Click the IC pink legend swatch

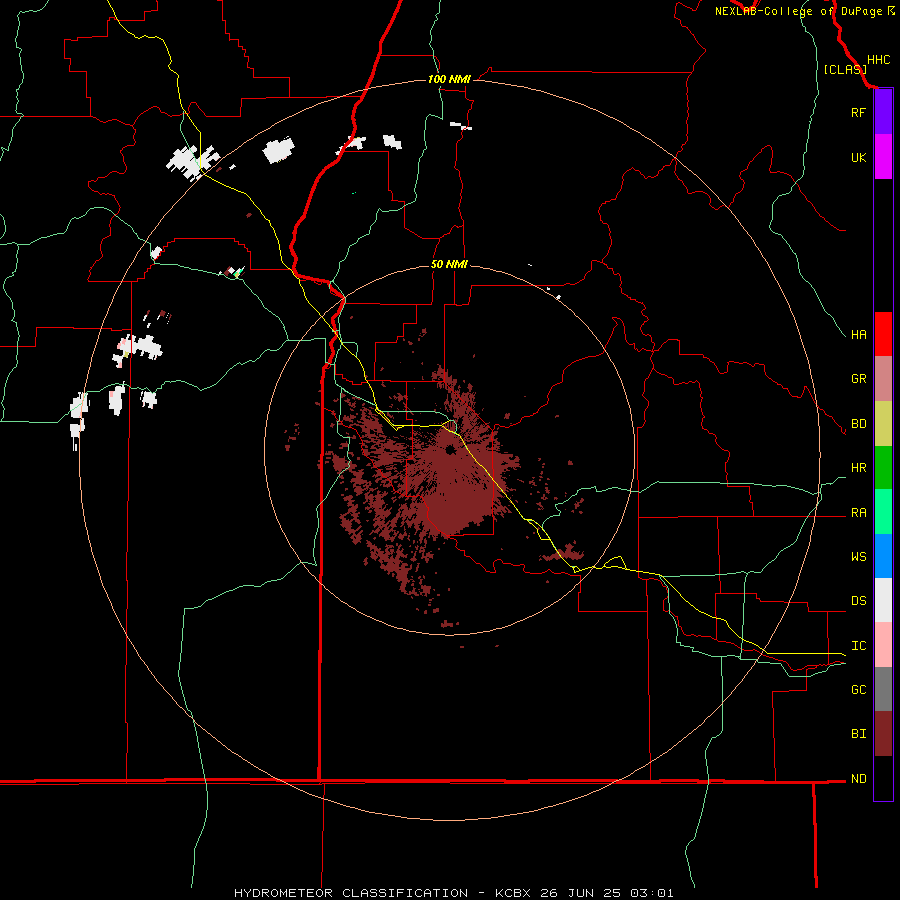(883, 645)
